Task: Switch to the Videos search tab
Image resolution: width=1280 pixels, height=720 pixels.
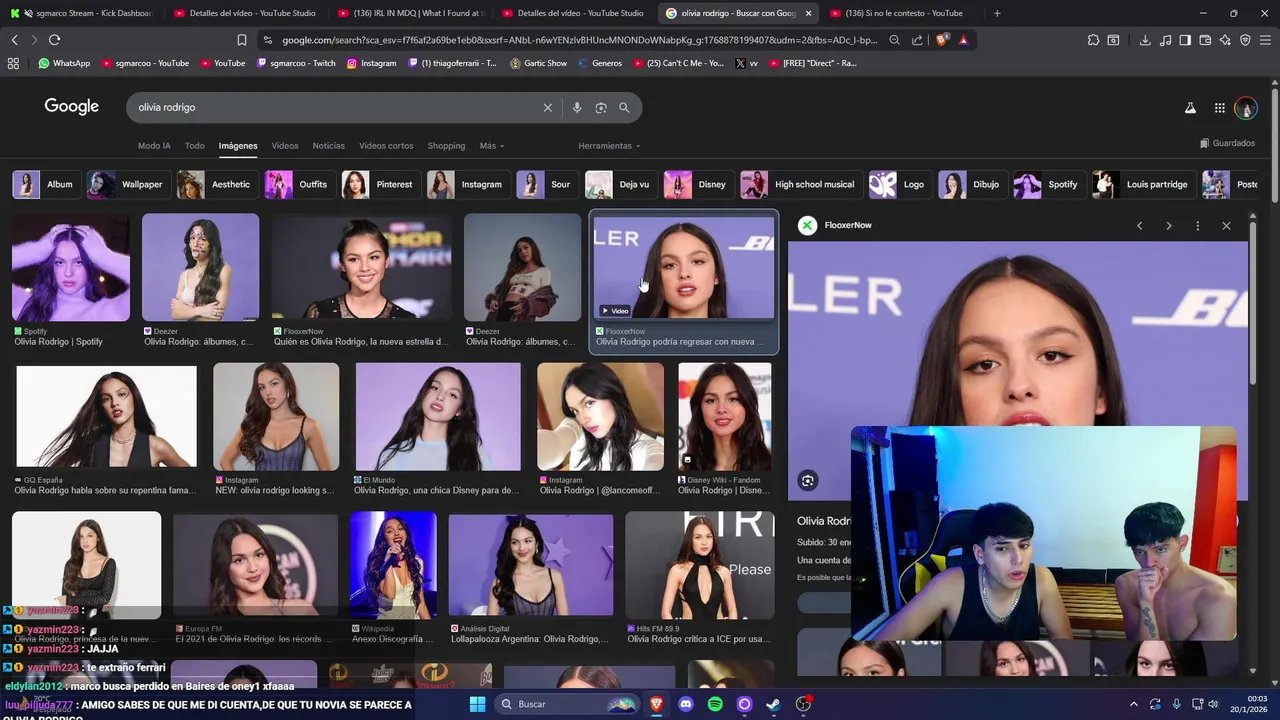Action: pyautogui.click(x=285, y=146)
